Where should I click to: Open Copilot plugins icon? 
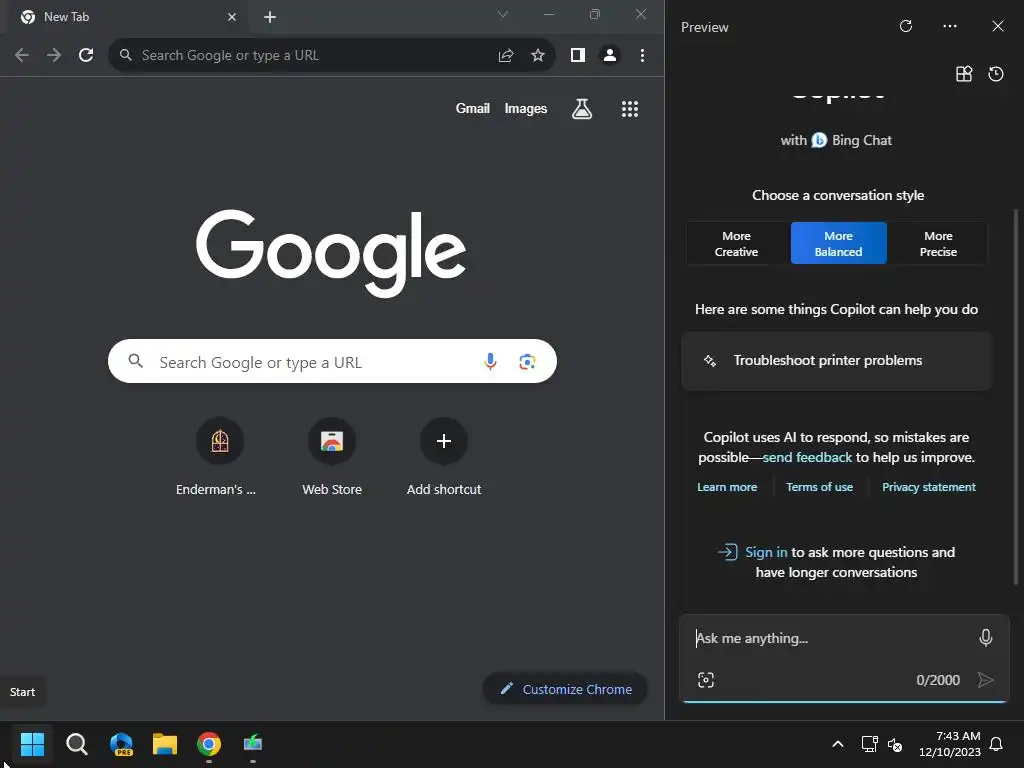[964, 74]
